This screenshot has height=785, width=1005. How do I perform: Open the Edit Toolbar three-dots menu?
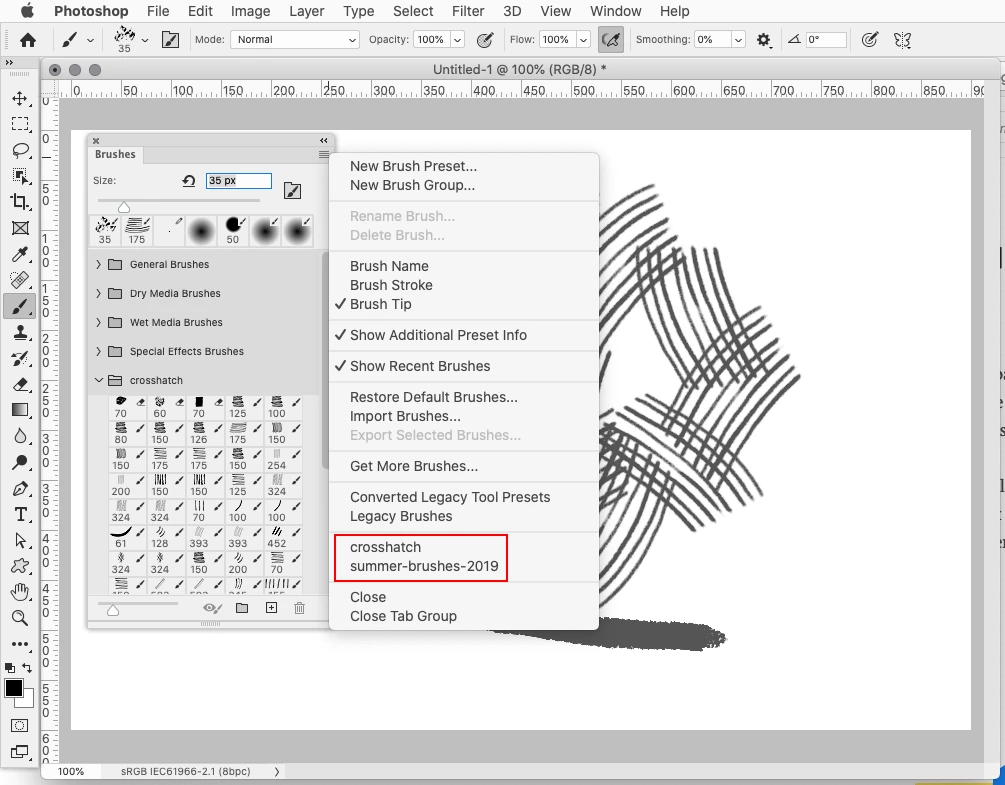pos(20,644)
